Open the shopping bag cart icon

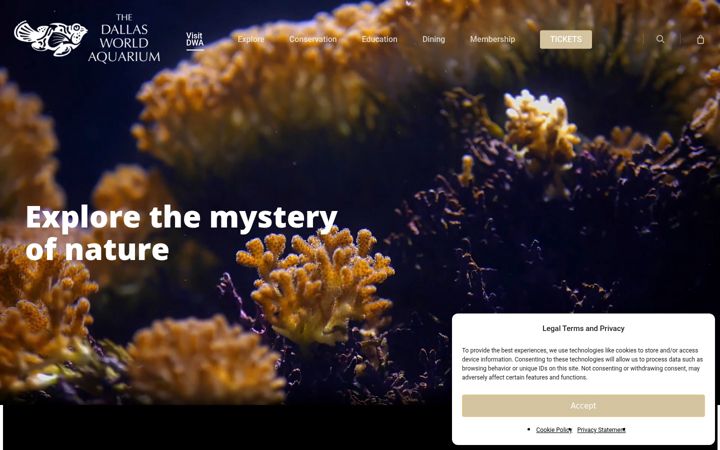pos(700,39)
